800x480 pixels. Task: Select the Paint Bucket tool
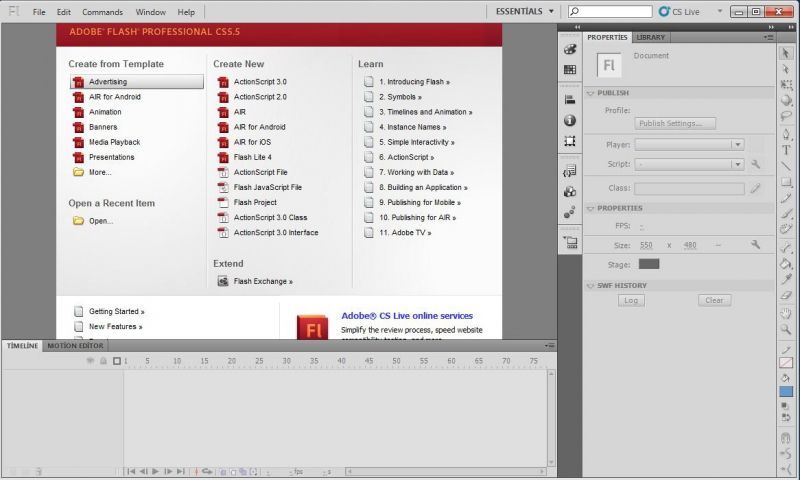786,263
